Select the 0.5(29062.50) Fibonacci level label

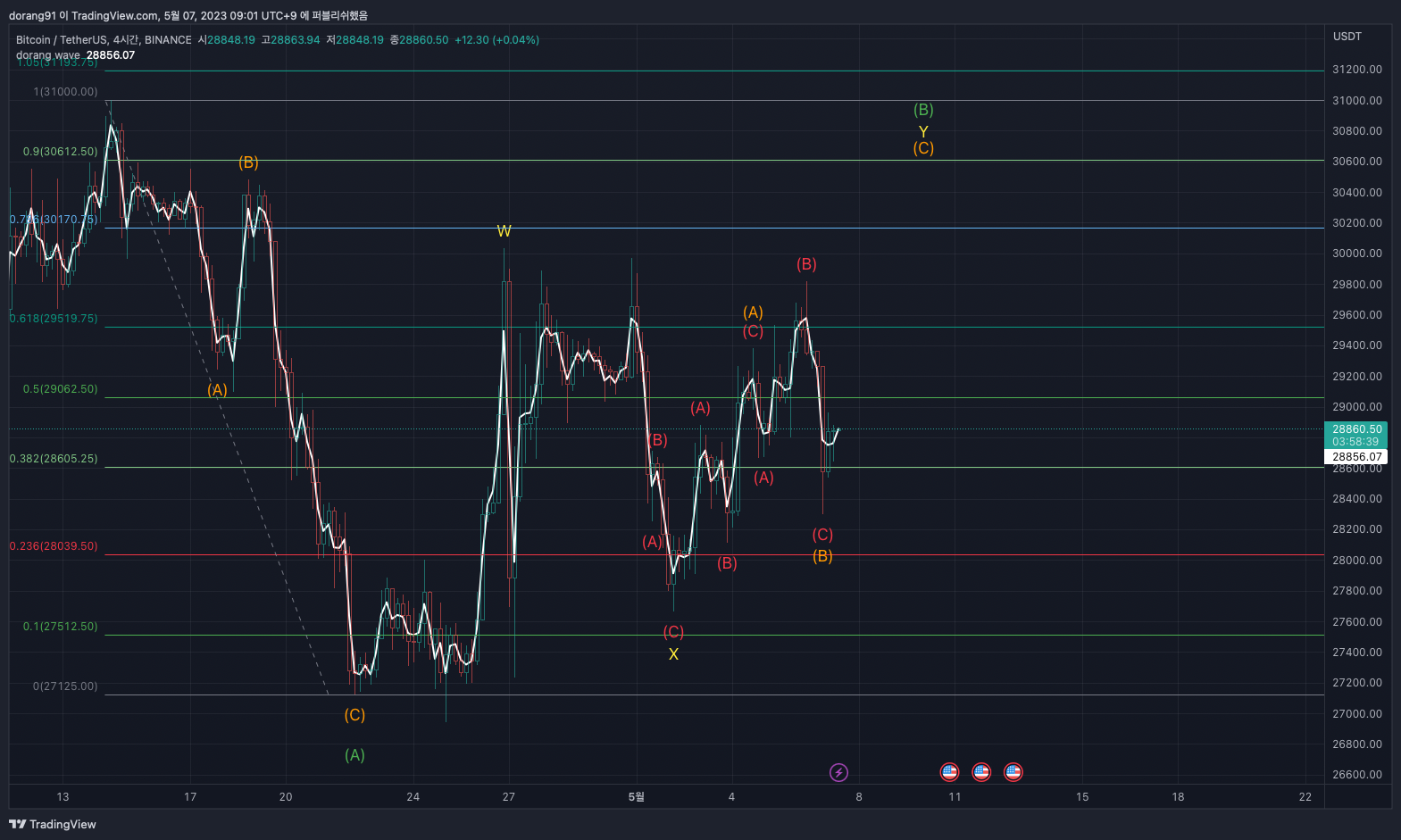click(x=61, y=389)
